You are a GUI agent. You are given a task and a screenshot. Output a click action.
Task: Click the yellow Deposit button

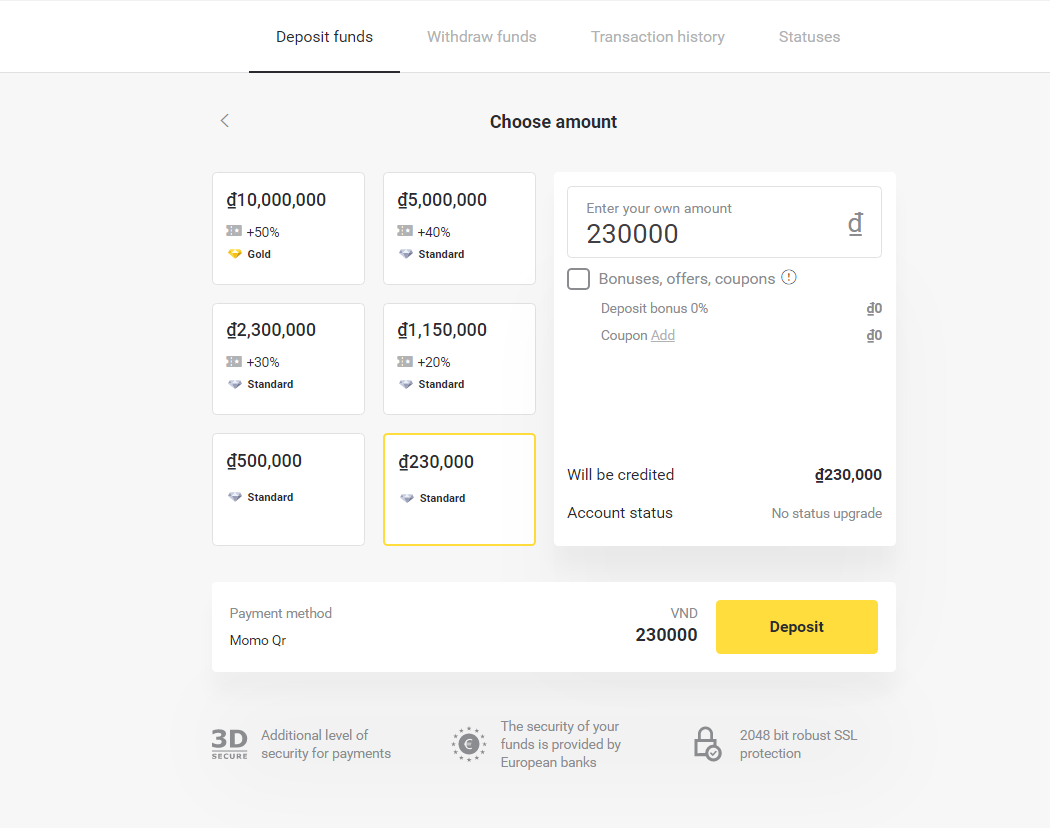coord(797,627)
